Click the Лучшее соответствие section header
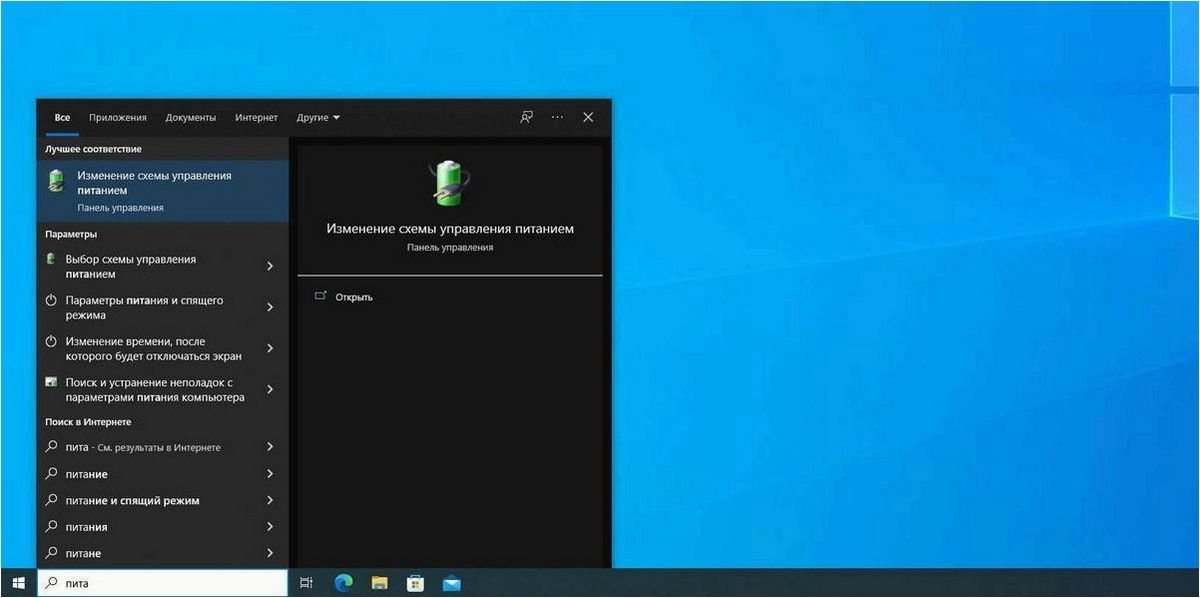Image resolution: width=1200 pixels, height=598 pixels. point(93,149)
